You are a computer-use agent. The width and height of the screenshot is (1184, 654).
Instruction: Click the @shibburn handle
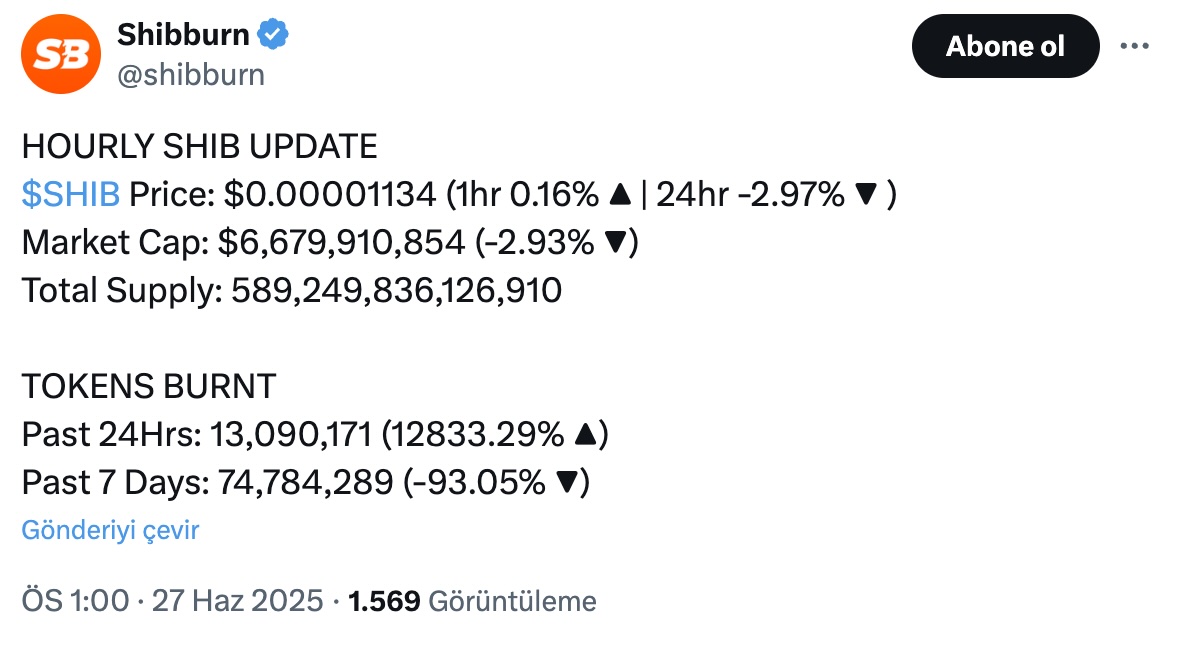(x=191, y=75)
